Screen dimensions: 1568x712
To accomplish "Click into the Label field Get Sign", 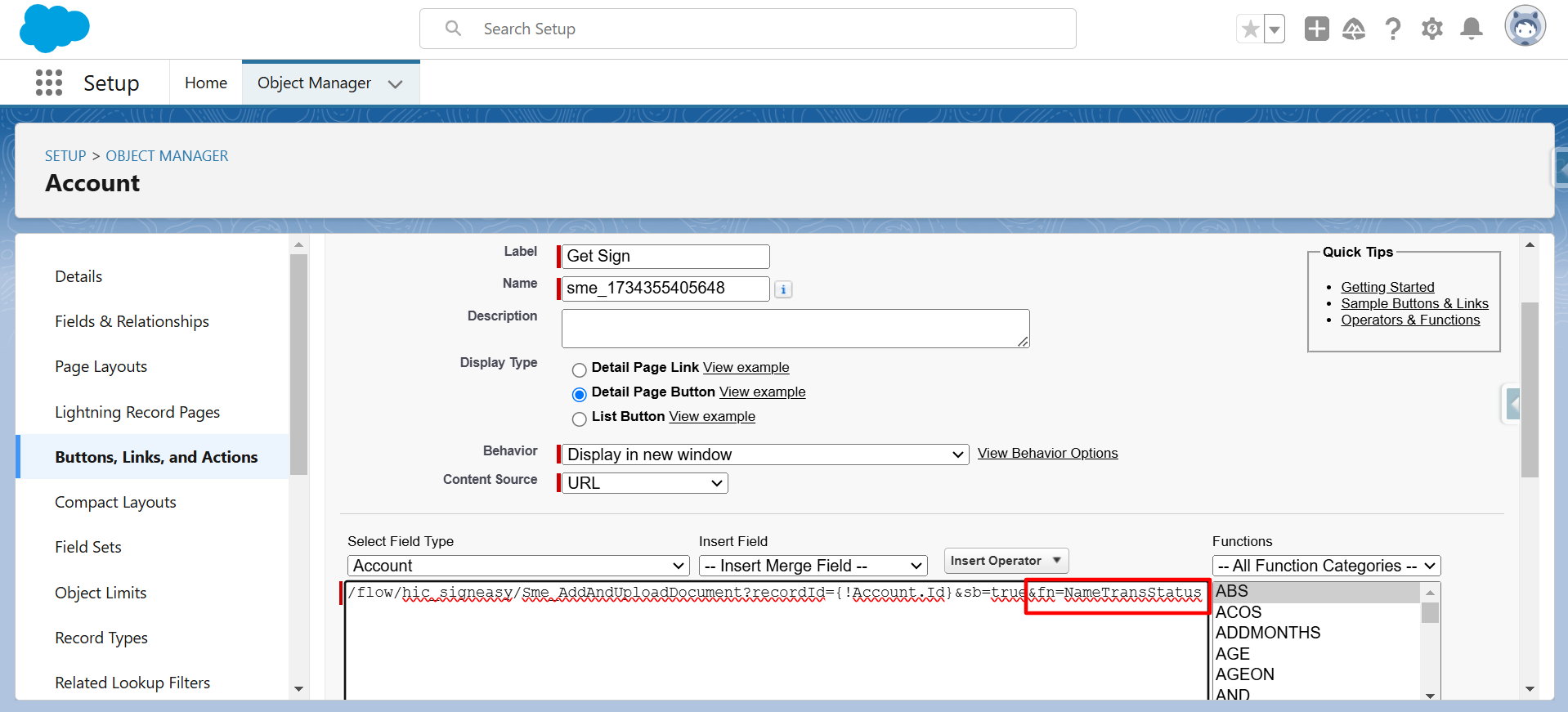I will click(x=665, y=256).
